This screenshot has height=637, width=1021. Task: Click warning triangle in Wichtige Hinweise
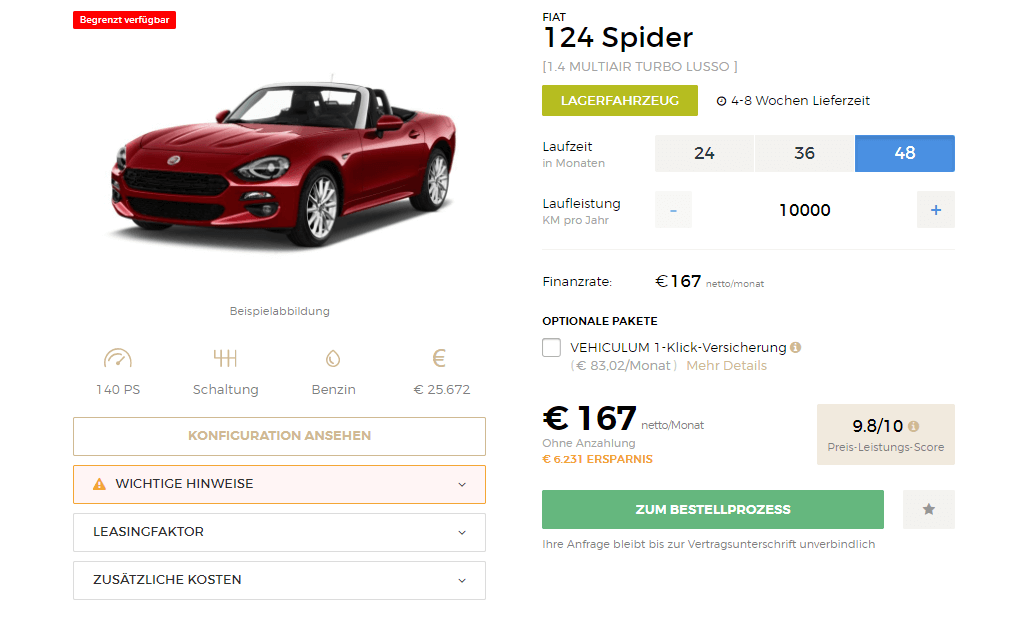click(x=99, y=484)
